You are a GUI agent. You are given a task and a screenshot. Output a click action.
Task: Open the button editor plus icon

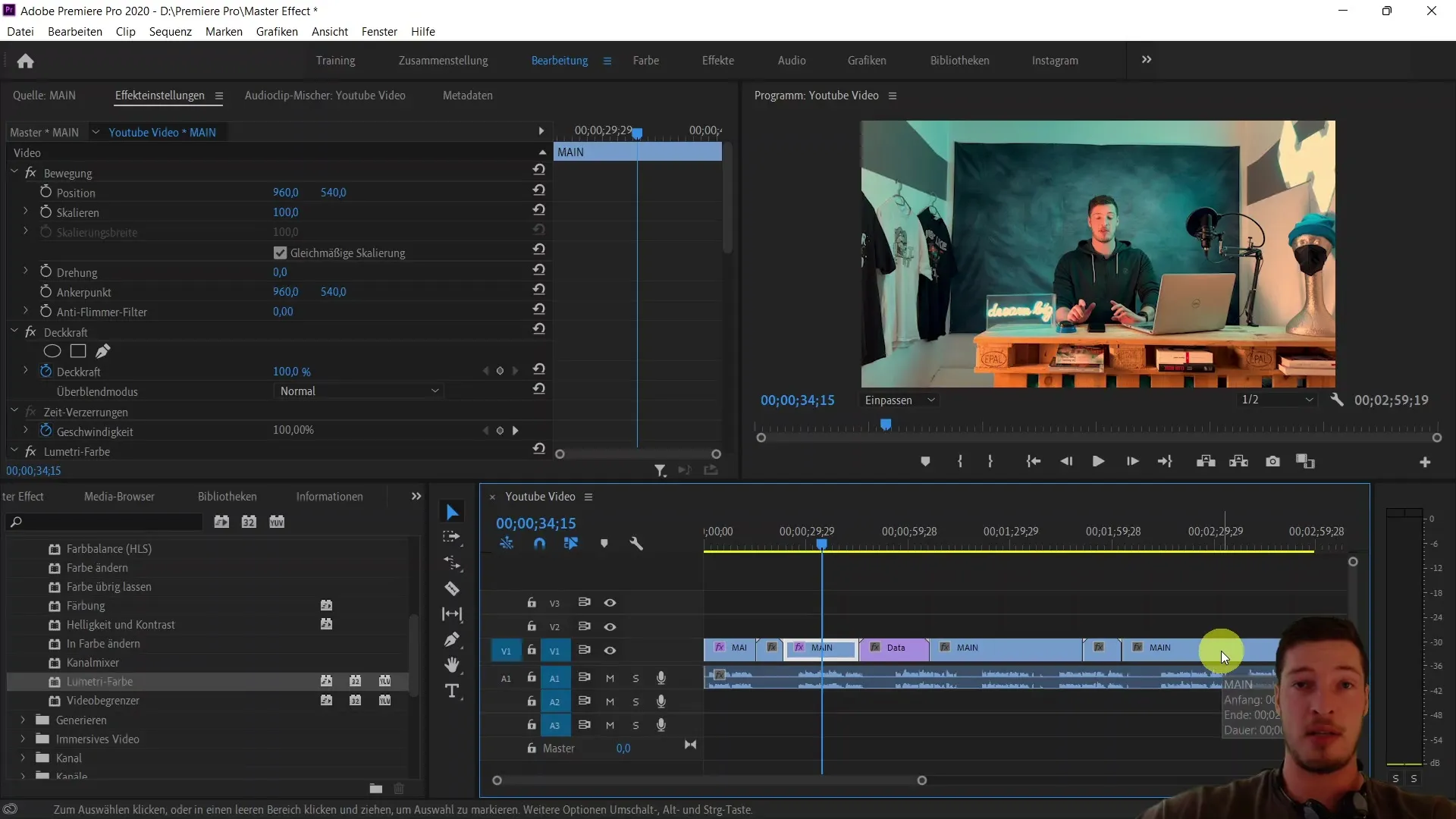[x=1425, y=462]
